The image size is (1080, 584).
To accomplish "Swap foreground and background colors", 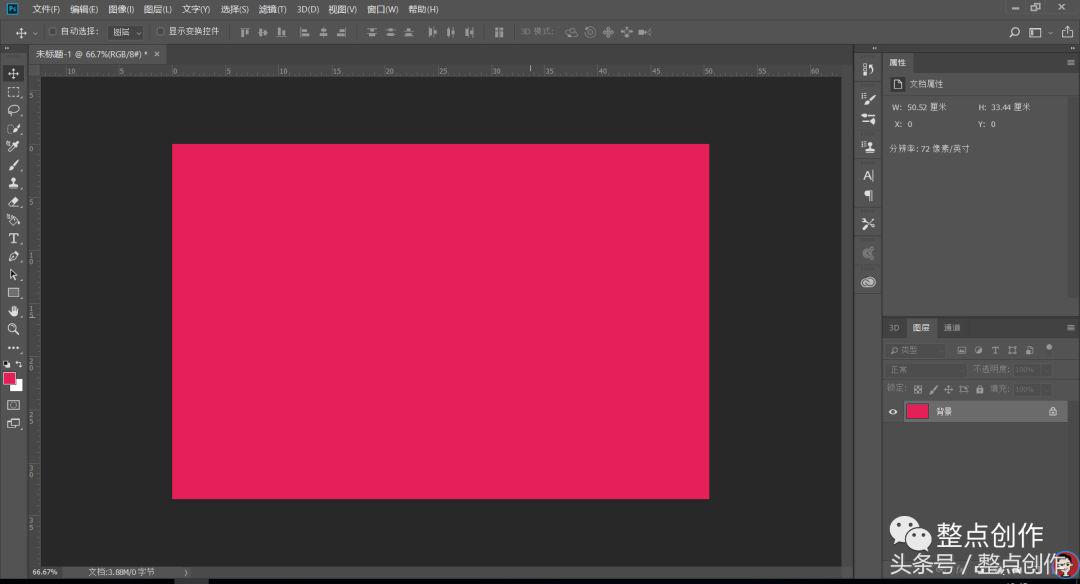I will 19,364.
